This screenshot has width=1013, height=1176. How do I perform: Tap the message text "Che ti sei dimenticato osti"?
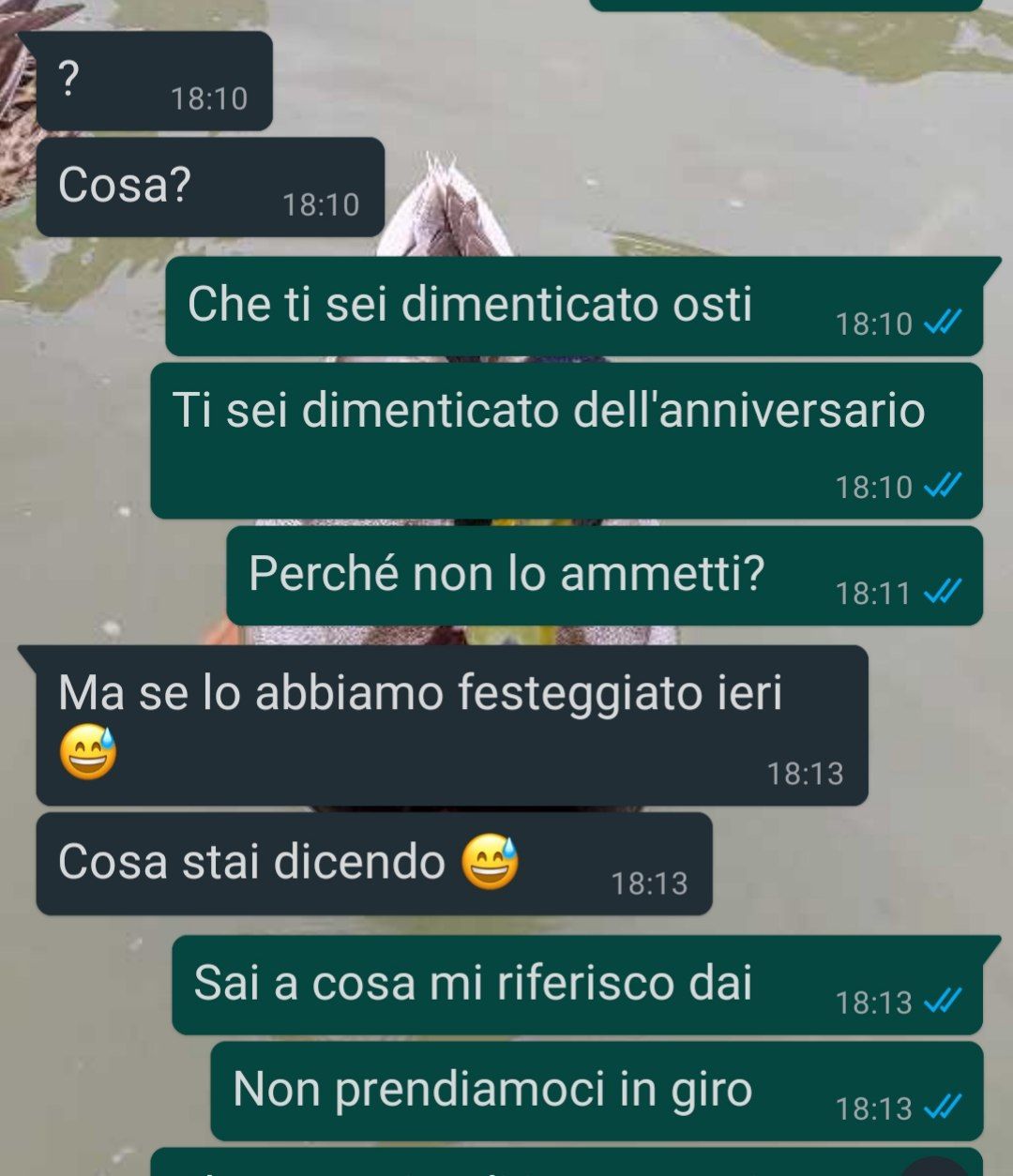470,305
